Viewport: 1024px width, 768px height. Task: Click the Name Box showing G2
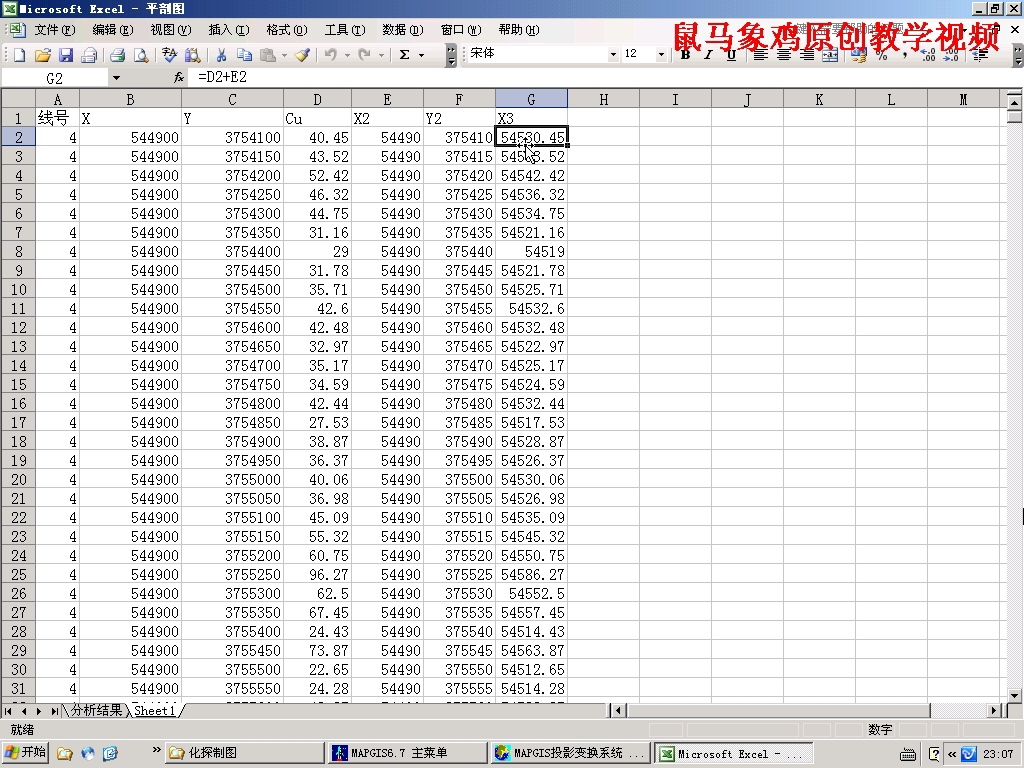tap(55, 78)
